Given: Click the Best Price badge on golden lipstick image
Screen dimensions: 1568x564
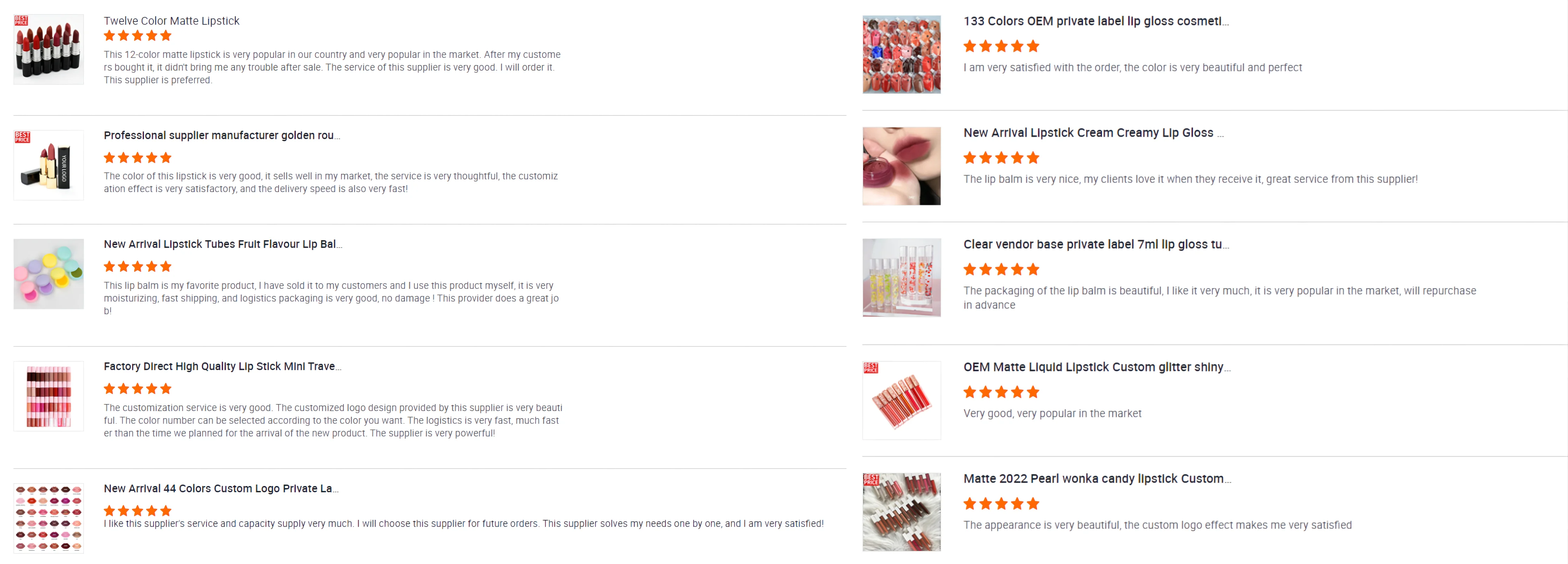Looking at the screenshot, I should [23, 137].
